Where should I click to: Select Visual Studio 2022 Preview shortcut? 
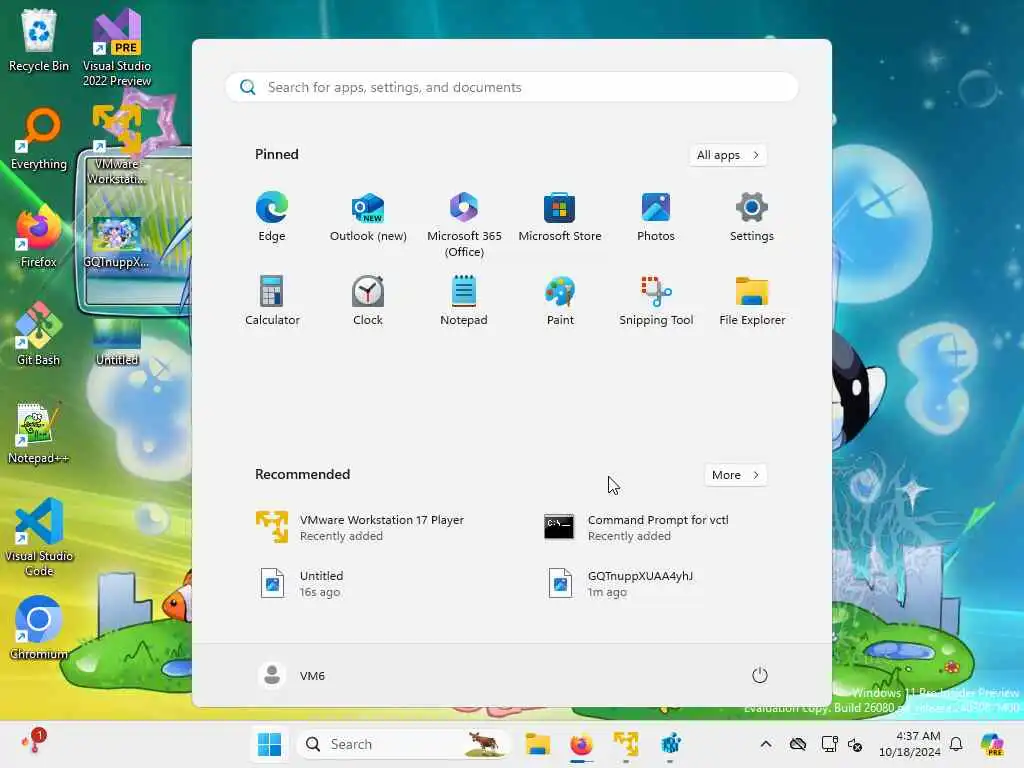[x=117, y=48]
